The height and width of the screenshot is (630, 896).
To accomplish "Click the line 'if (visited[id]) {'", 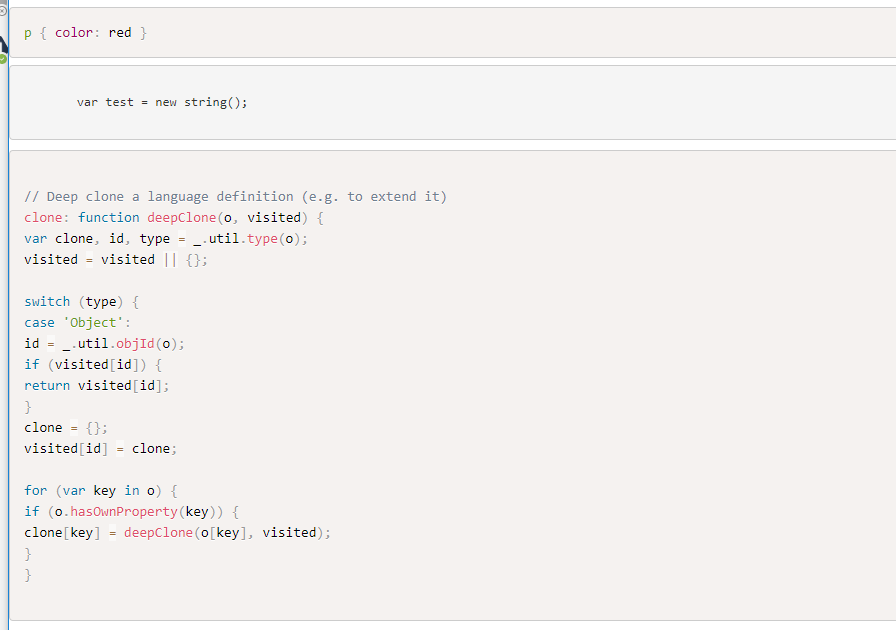I will (x=93, y=365).
